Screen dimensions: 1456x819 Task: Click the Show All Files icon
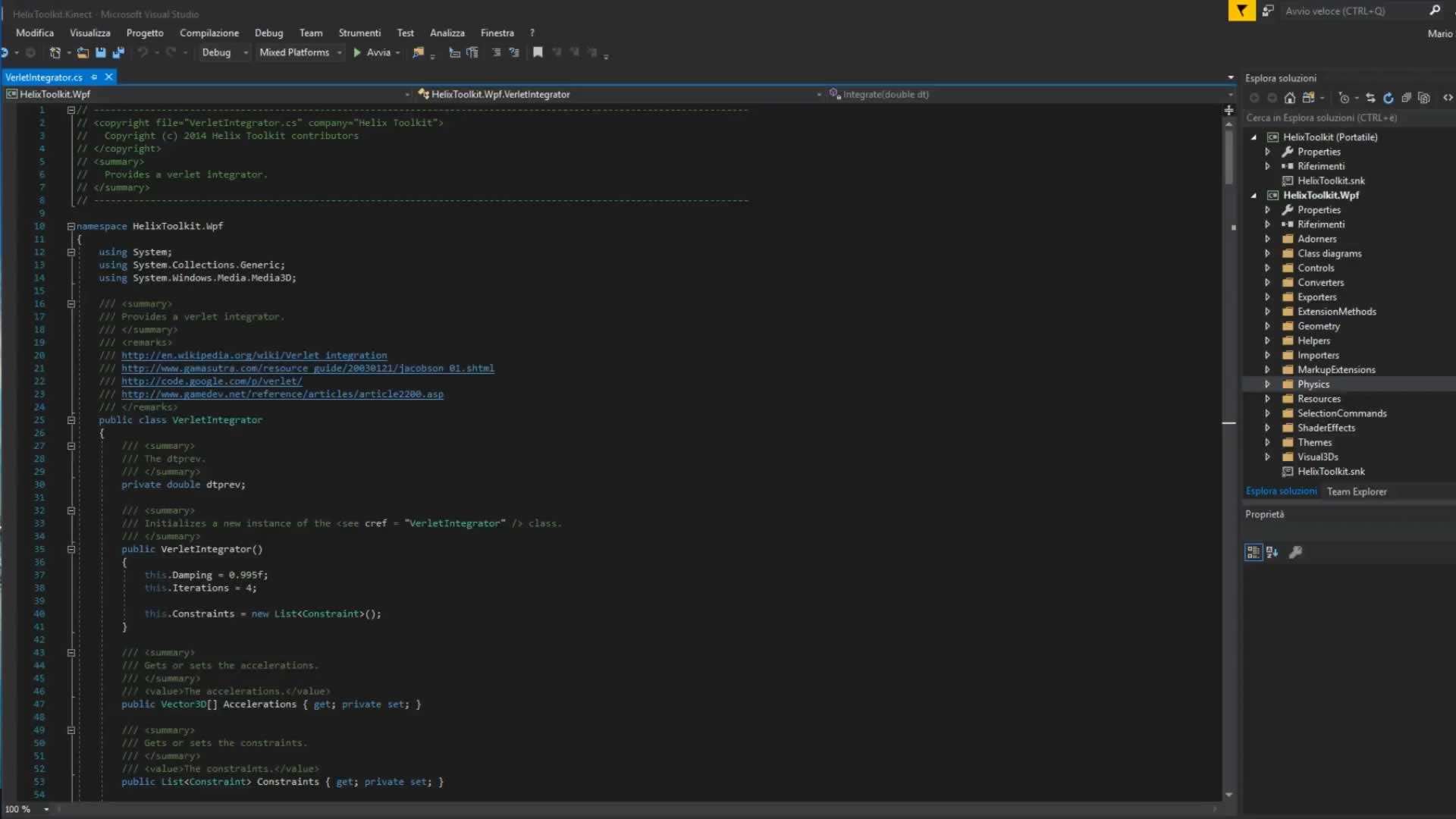pos(1424,98)
